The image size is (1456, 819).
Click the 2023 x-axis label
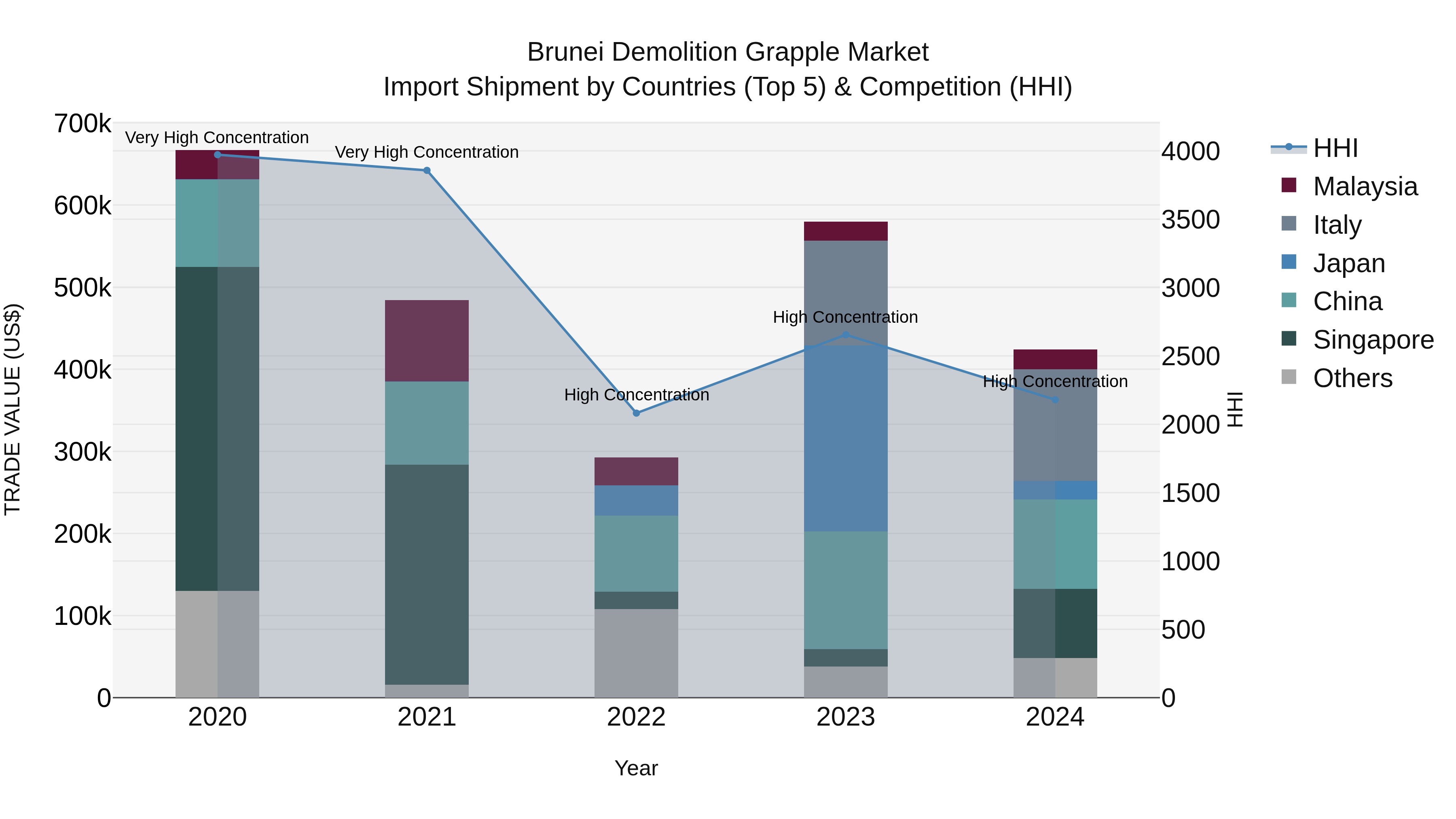click(x=846, y=717)
